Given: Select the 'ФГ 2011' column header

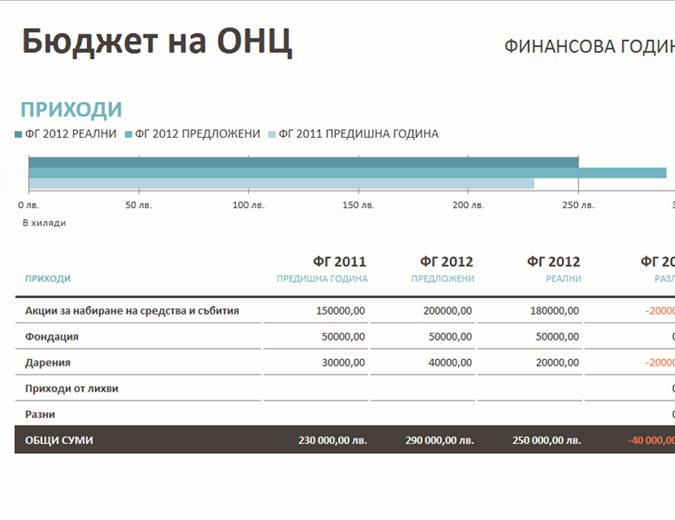Looking at the screenshot, I should pyautogui.click(x=339, y=262).
